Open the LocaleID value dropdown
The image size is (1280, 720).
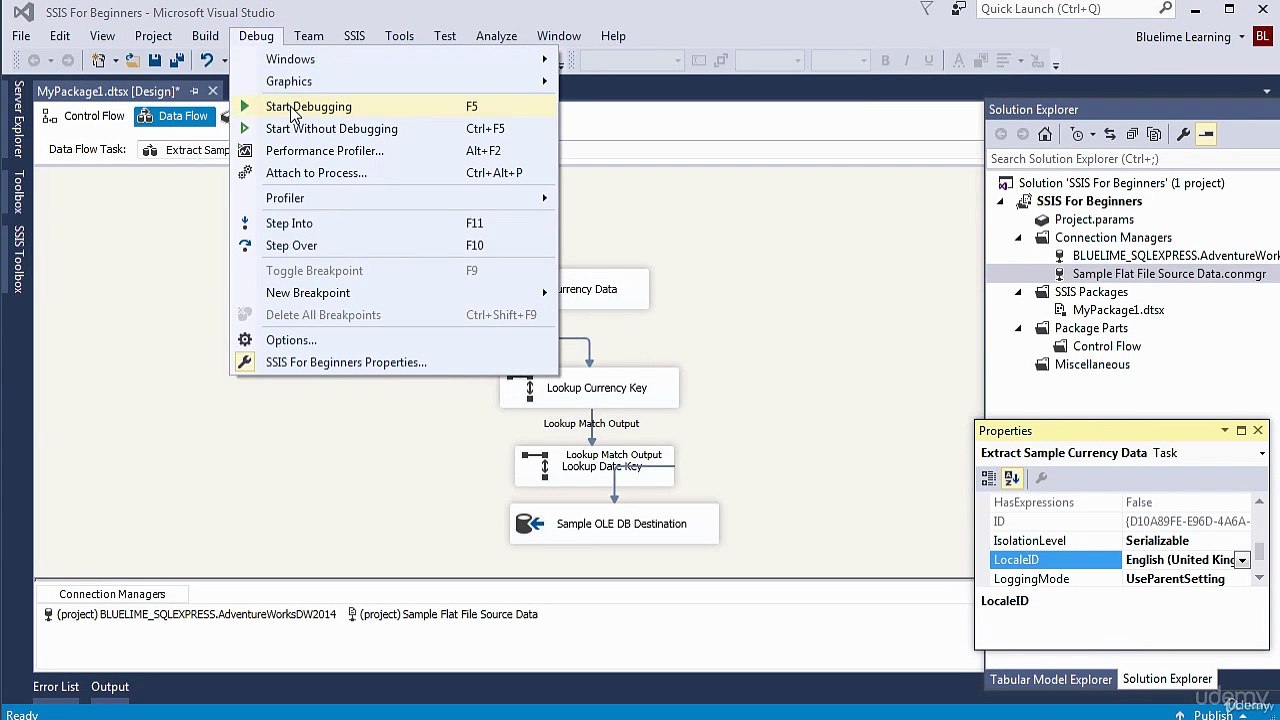point(1242,560)
